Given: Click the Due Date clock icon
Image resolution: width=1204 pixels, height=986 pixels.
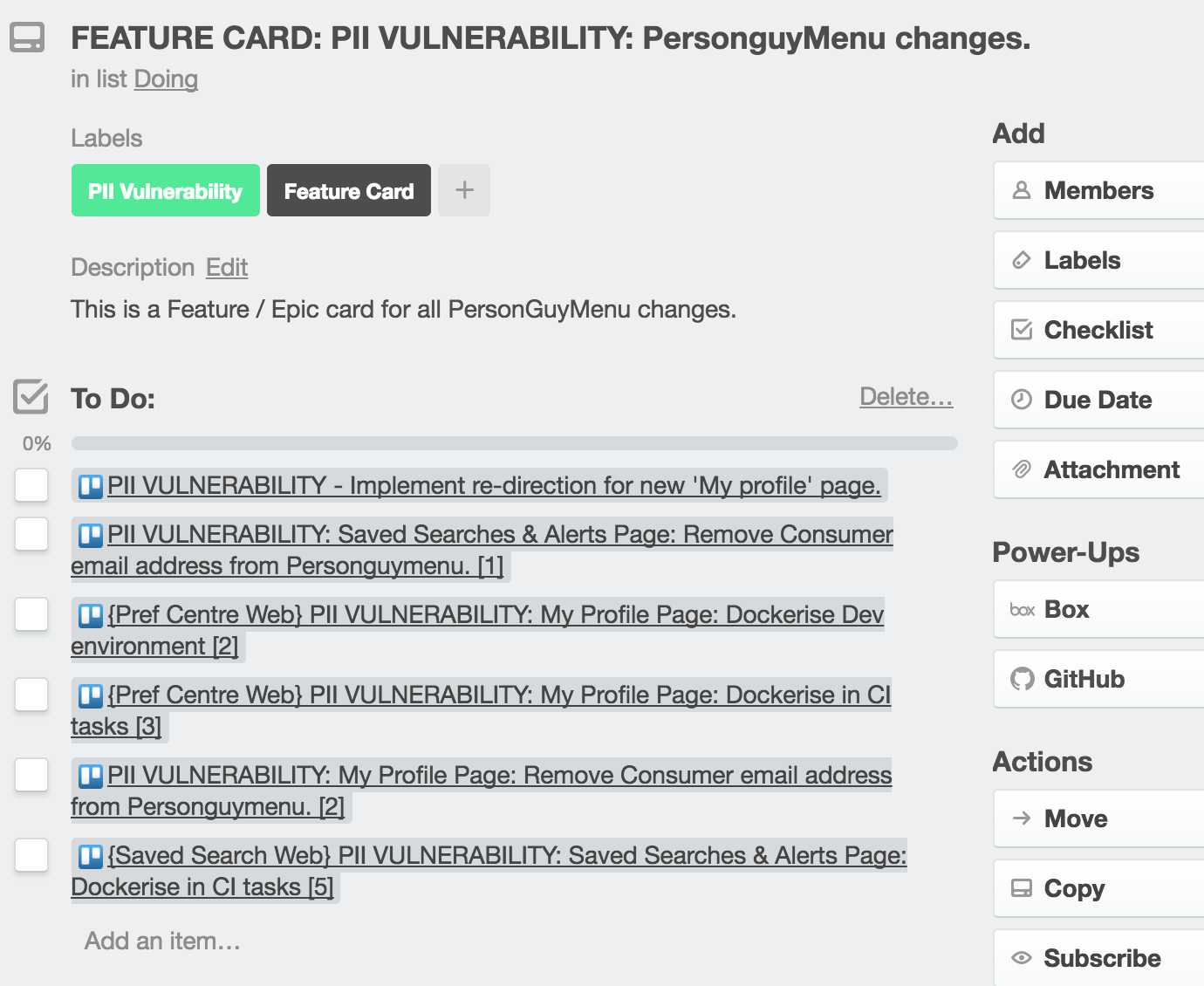Looking at the screenshot, I should pos(1021,400).
